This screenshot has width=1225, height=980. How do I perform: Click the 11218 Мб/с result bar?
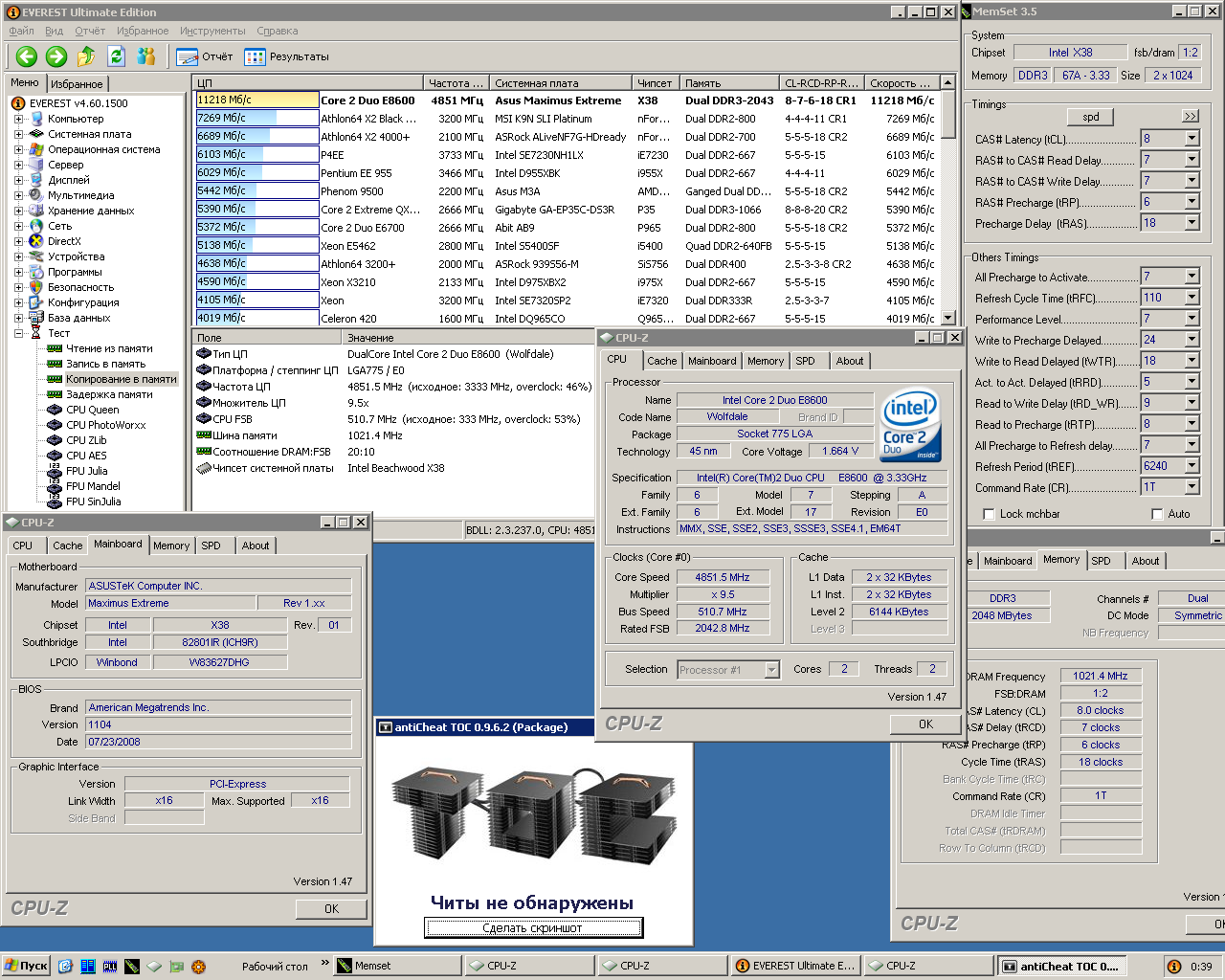tap(256, 100)
